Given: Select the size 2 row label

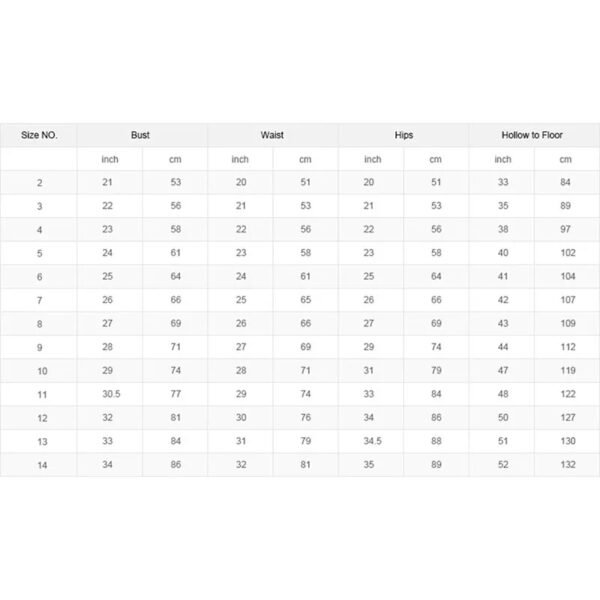Looking at the screenshot, I should pyautogui.click(x=39, y=183).
